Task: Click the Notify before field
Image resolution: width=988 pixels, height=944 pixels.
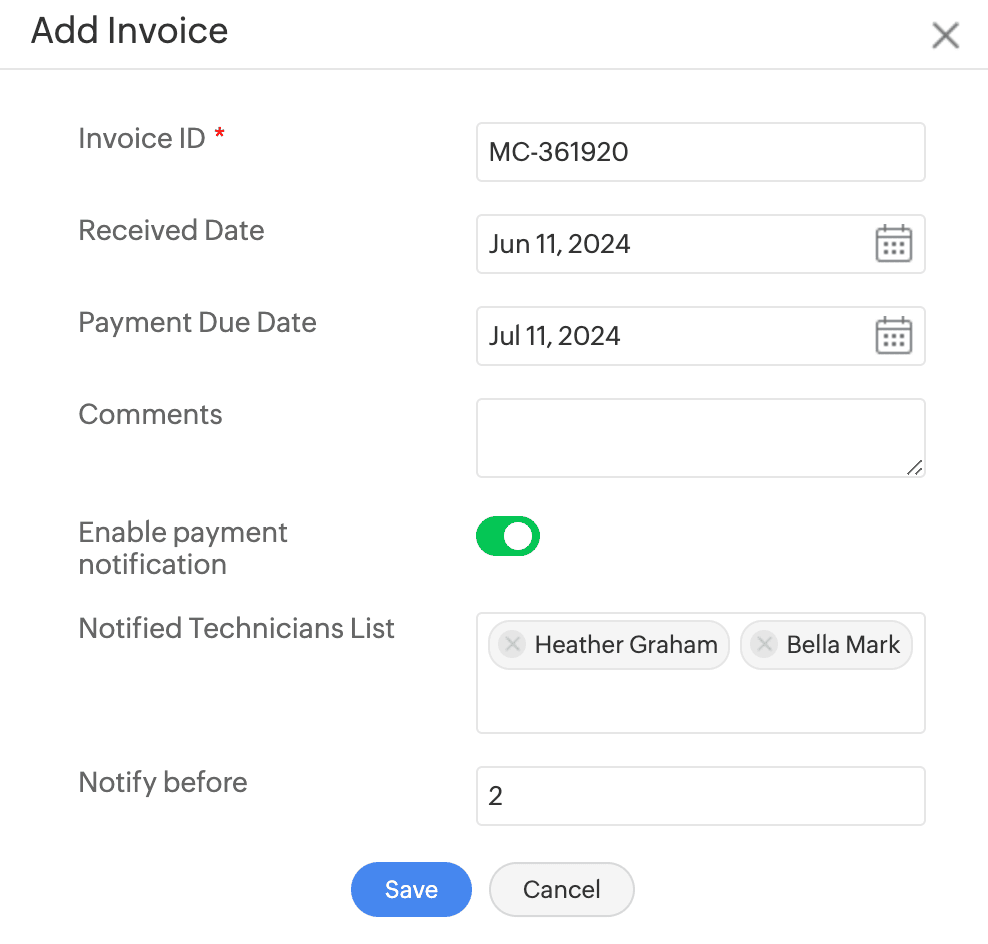Action: 700,796
